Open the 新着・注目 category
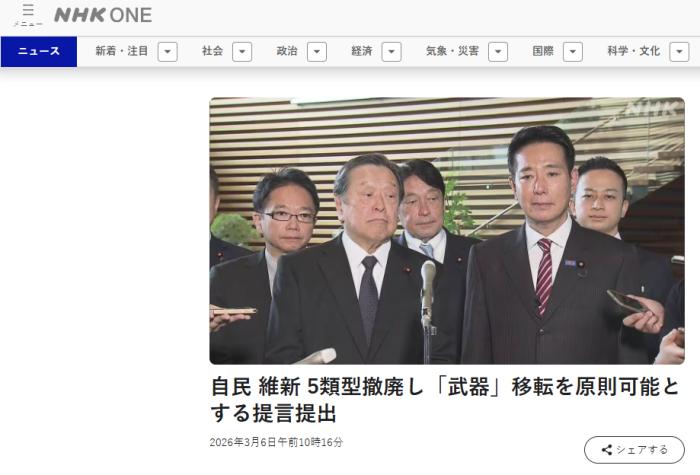This screenshot has width=700, height=475. point(121,51)
